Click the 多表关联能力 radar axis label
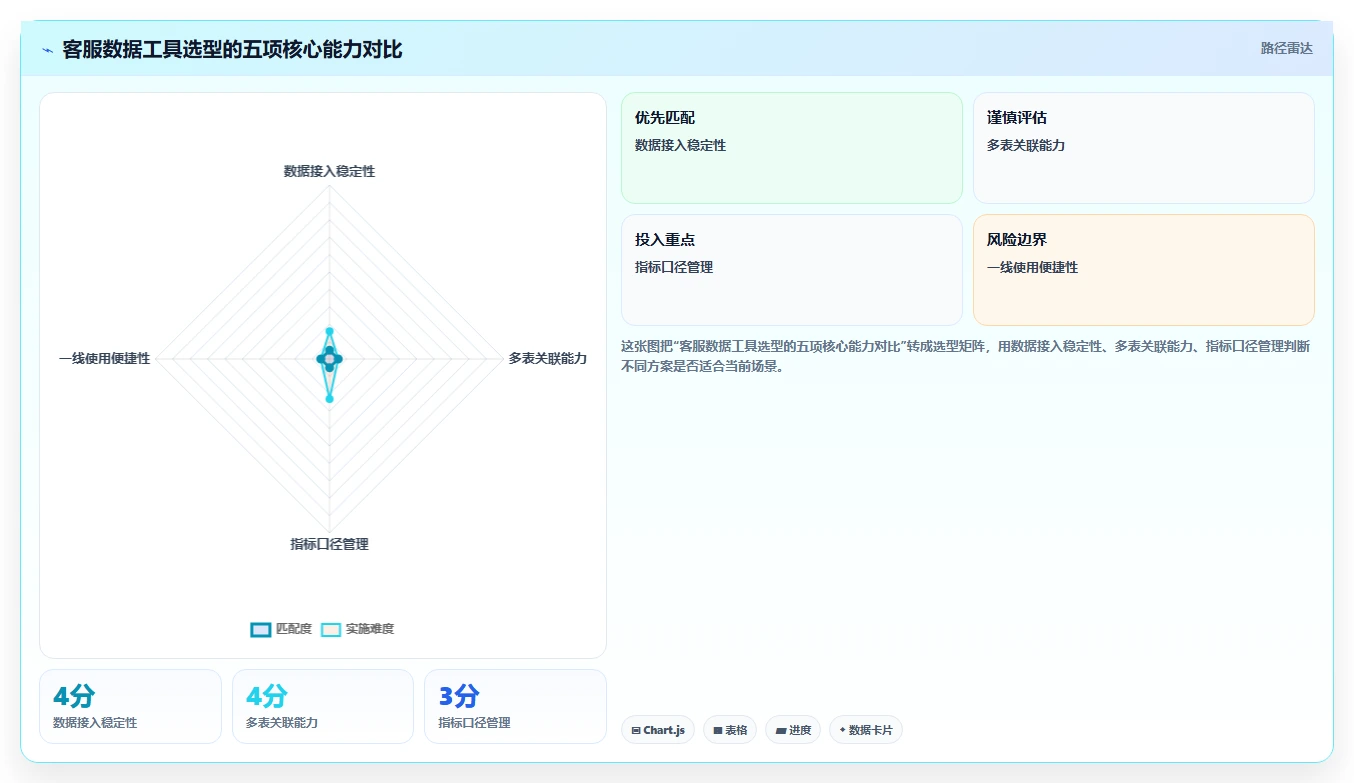Image resolution: width=1354 pixels, height=783 pixels. click(547, 358)
